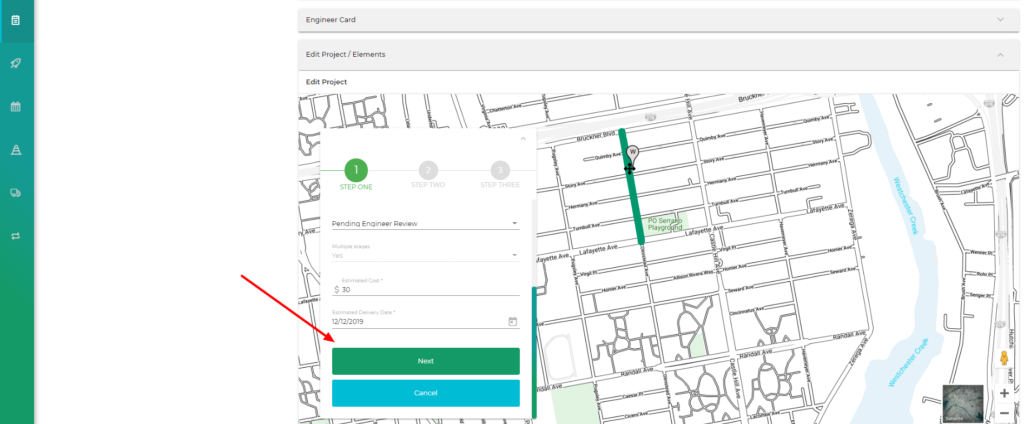This screenshot has height=424, width=1024.
Task: Zoom in the map with plus button
Action: 1004,393
